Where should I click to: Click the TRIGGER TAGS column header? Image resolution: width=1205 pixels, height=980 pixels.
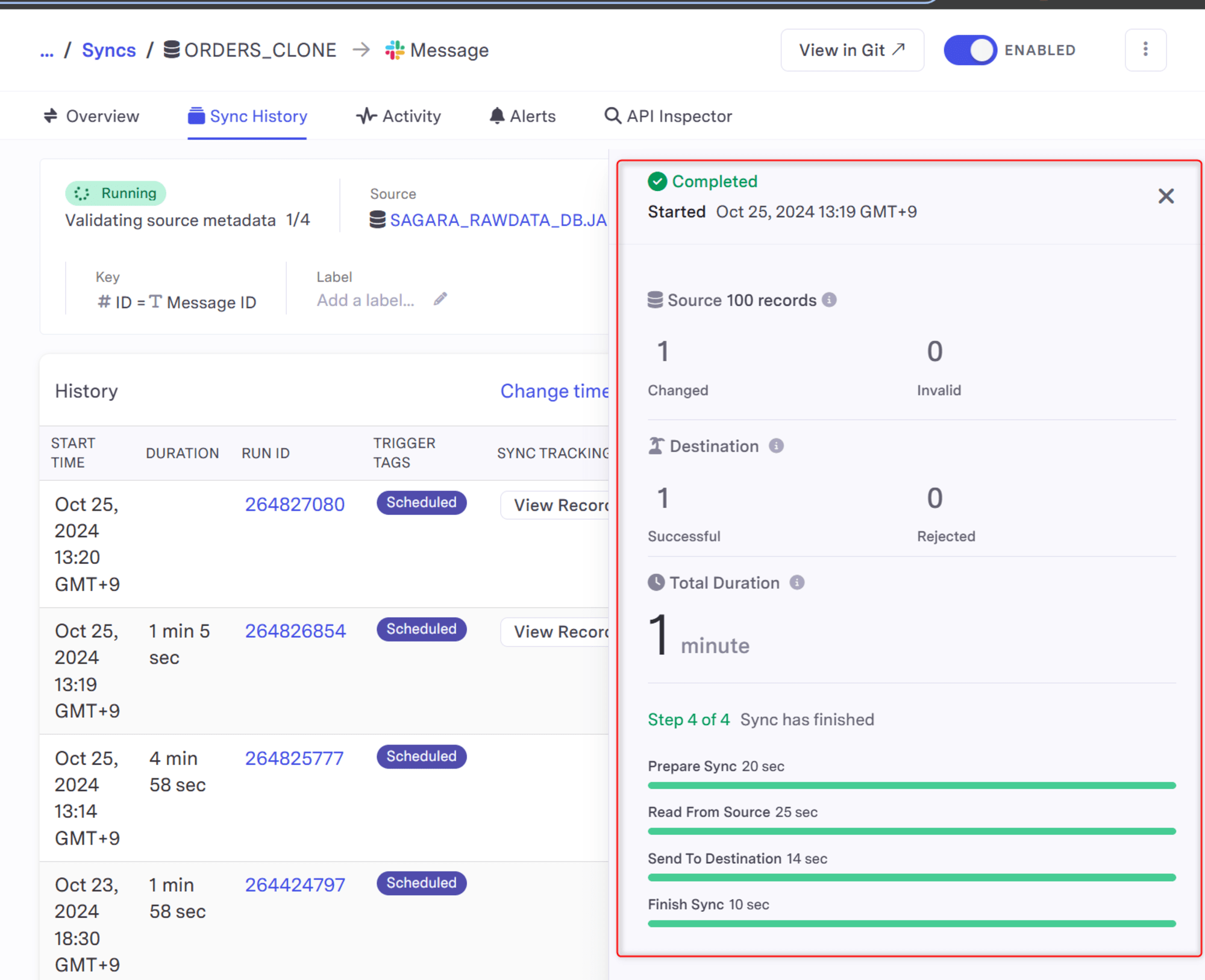coord(404,453)
